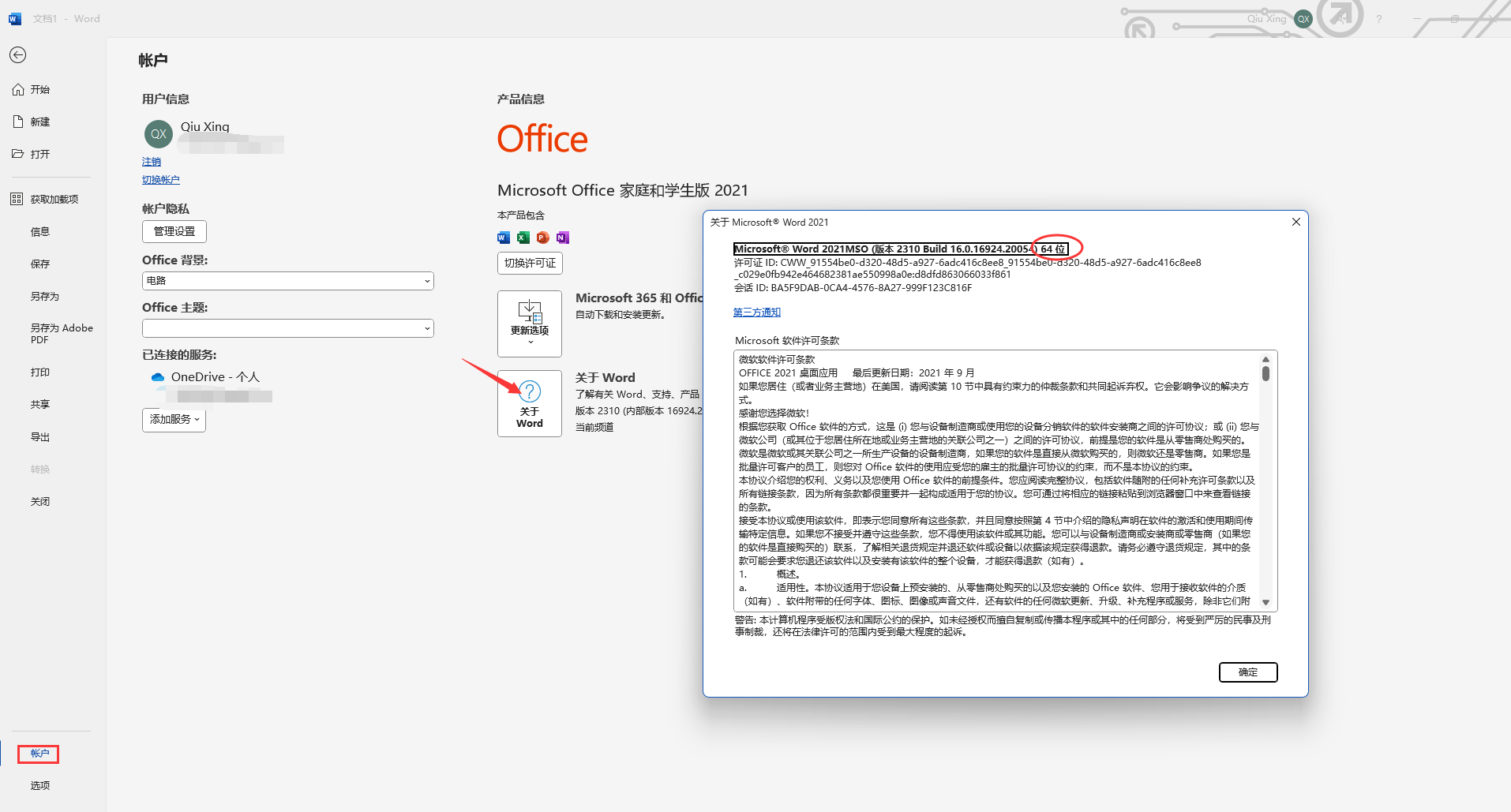1511x812 pixels.
Task: Click the 注销 sign-out link
Action: (152, 162)
